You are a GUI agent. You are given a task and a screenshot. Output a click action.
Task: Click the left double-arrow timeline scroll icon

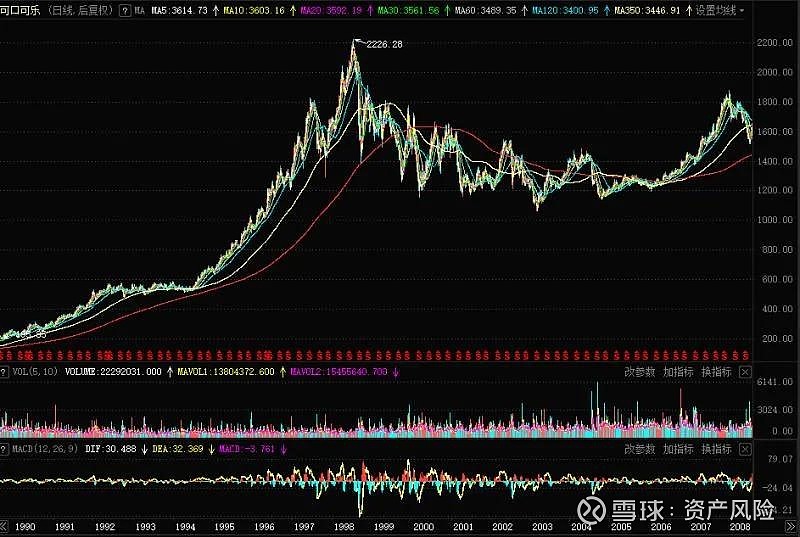[4, 526]
